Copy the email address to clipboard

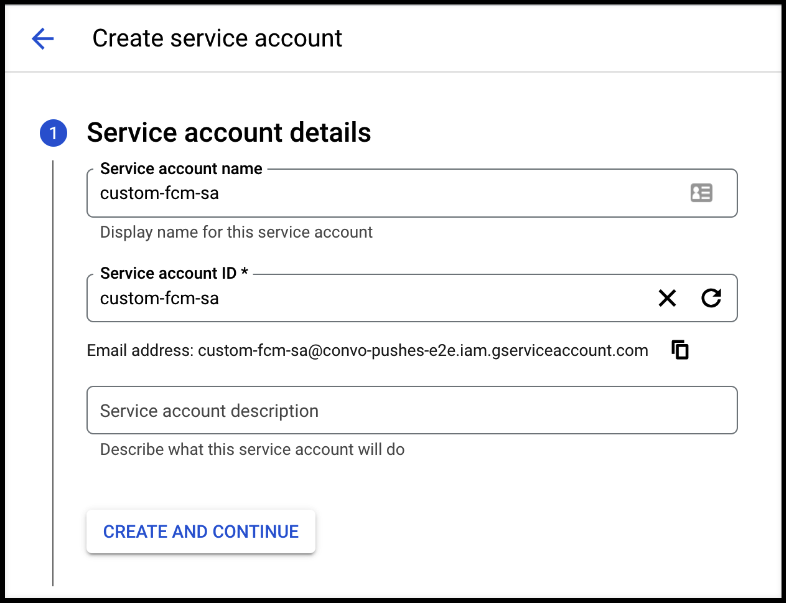coord(680,349)
